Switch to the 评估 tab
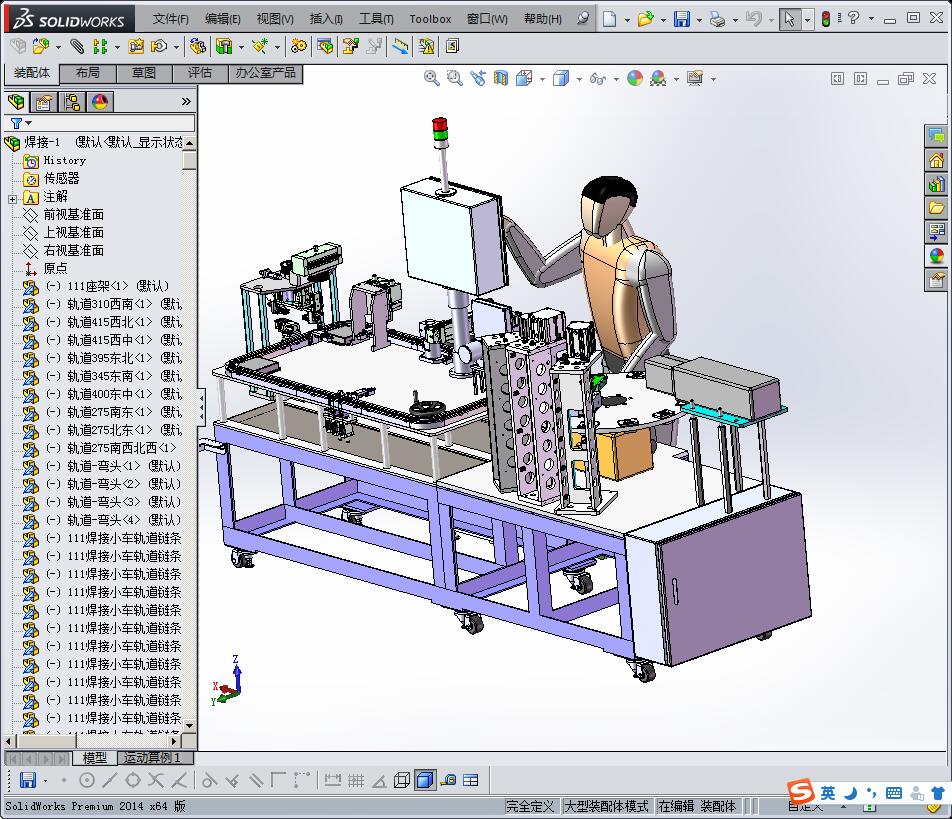The height and width of the screenshot is (819, 952). pos(200,73)
